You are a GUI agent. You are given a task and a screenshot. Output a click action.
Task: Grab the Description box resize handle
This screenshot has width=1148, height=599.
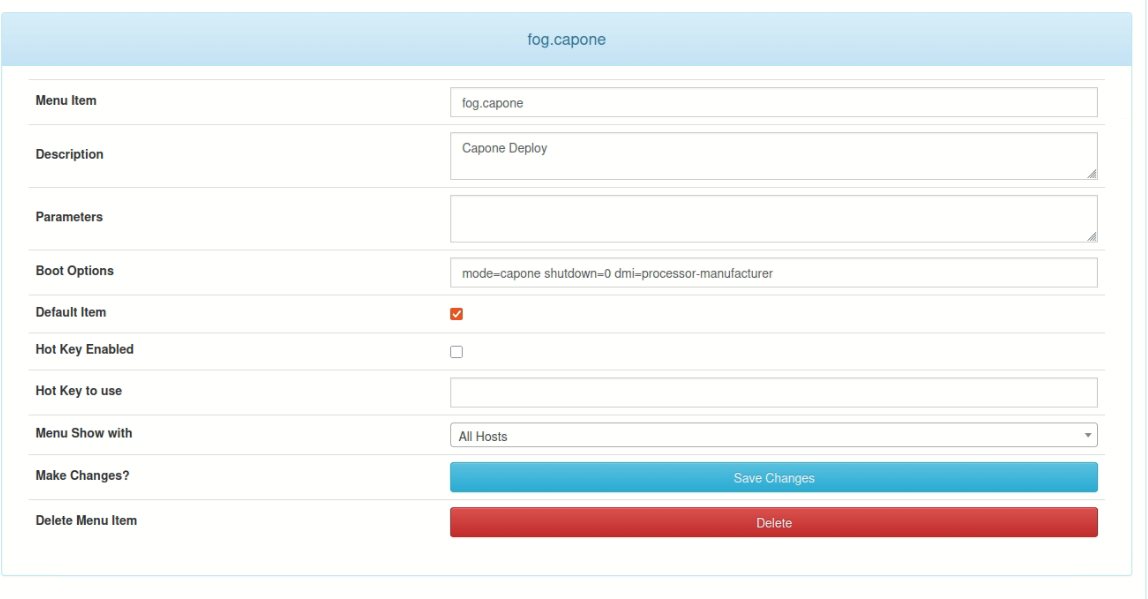point(1091,173)
